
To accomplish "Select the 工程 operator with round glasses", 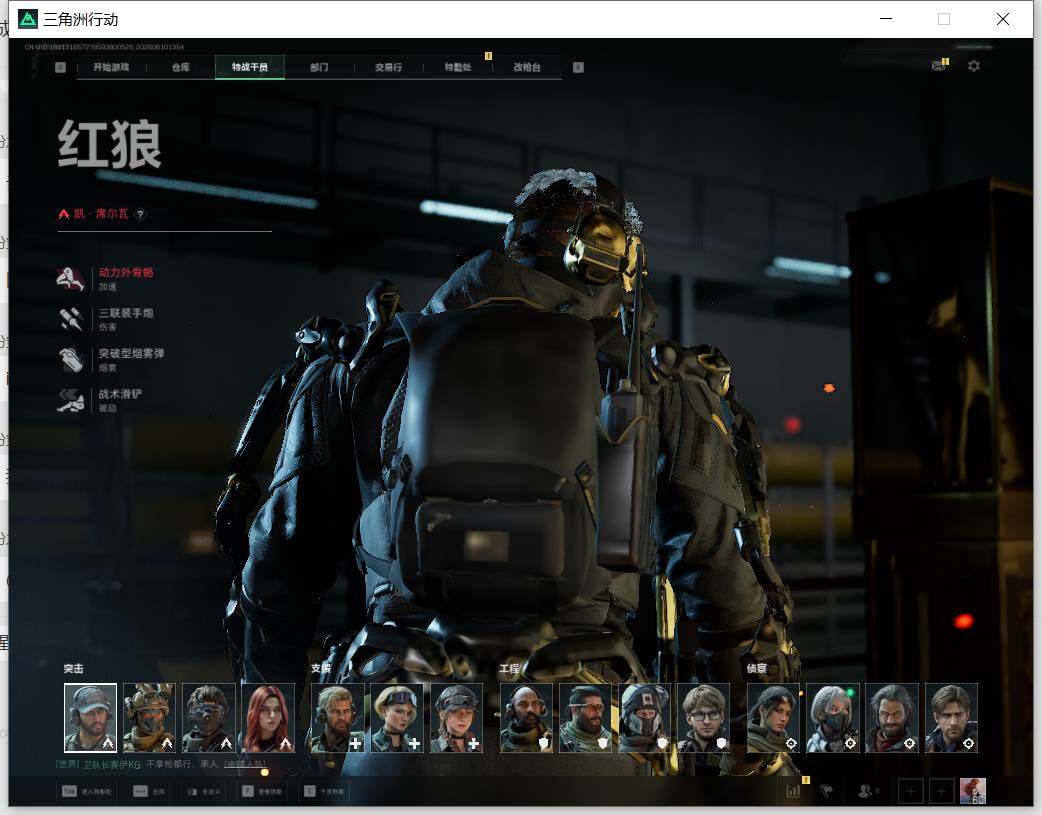I will coord(704,718).
